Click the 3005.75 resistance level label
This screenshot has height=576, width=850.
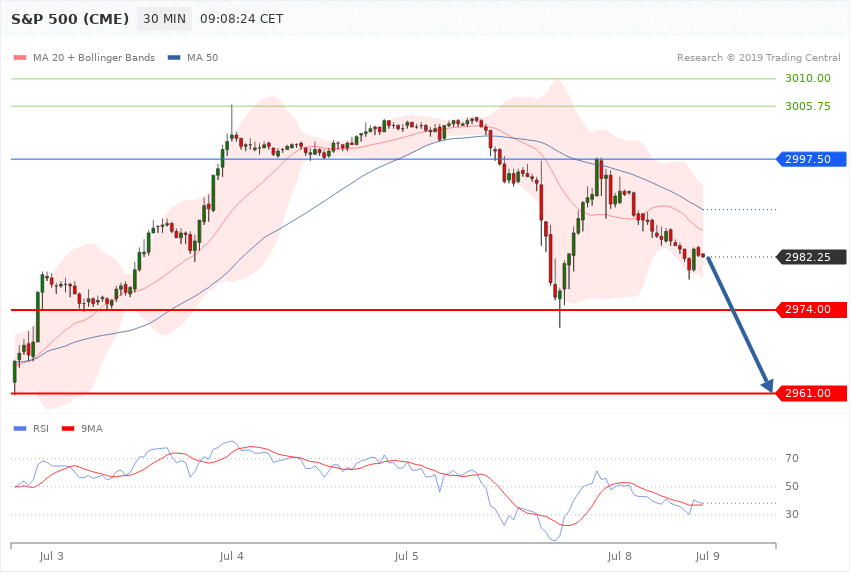808,106
